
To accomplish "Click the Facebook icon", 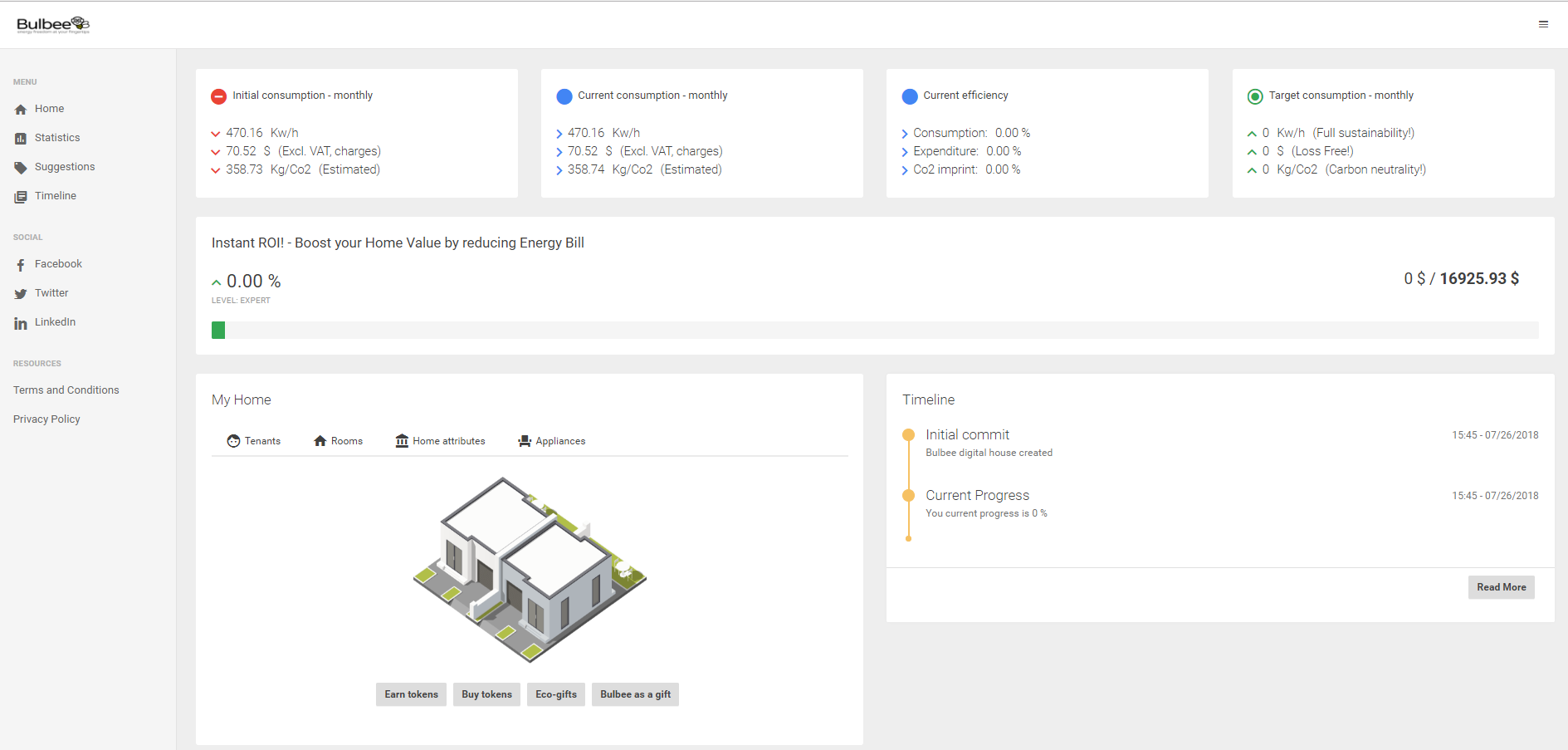I will click(x=21, y=265).
